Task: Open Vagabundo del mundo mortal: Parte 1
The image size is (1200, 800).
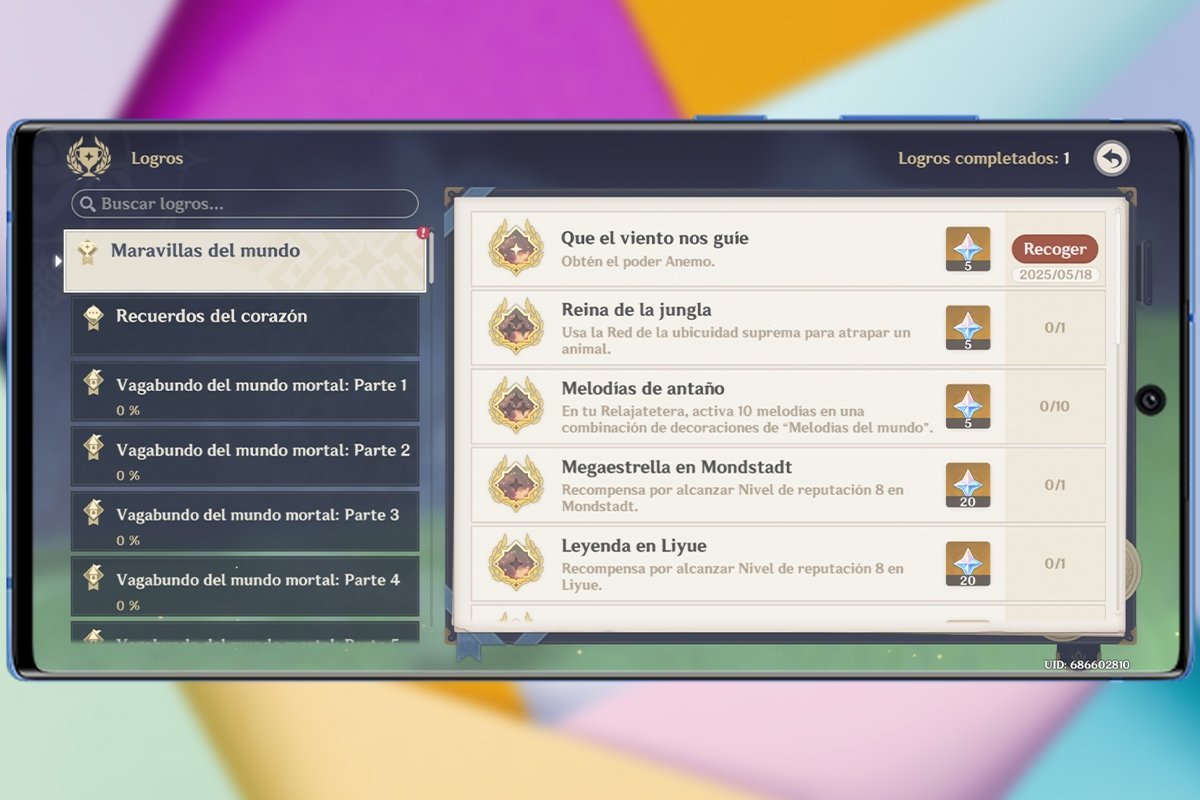Action: [245, 391]
